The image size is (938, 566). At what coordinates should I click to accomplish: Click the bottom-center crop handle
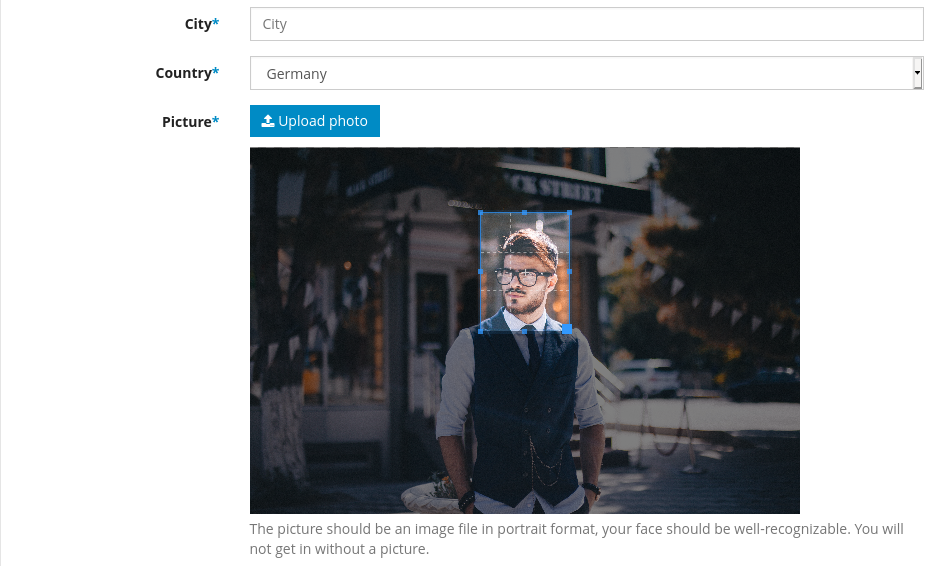pos(525,330)
